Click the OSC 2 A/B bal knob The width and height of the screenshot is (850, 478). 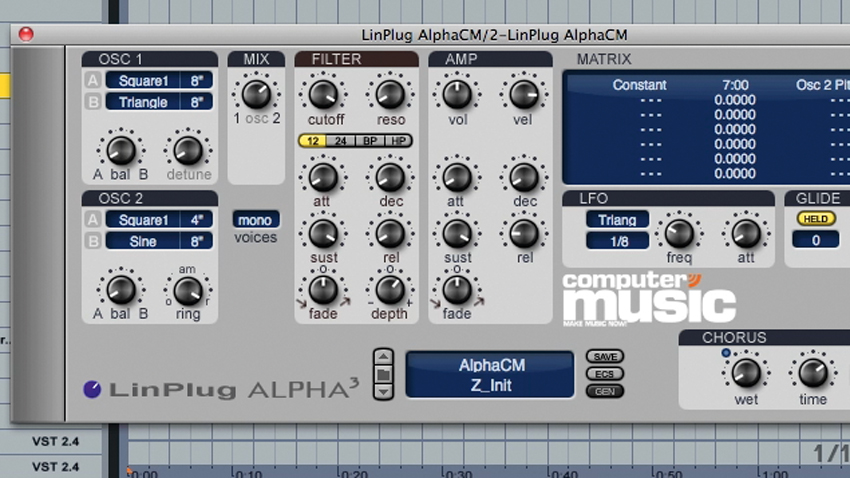click(x=121, y=290)
